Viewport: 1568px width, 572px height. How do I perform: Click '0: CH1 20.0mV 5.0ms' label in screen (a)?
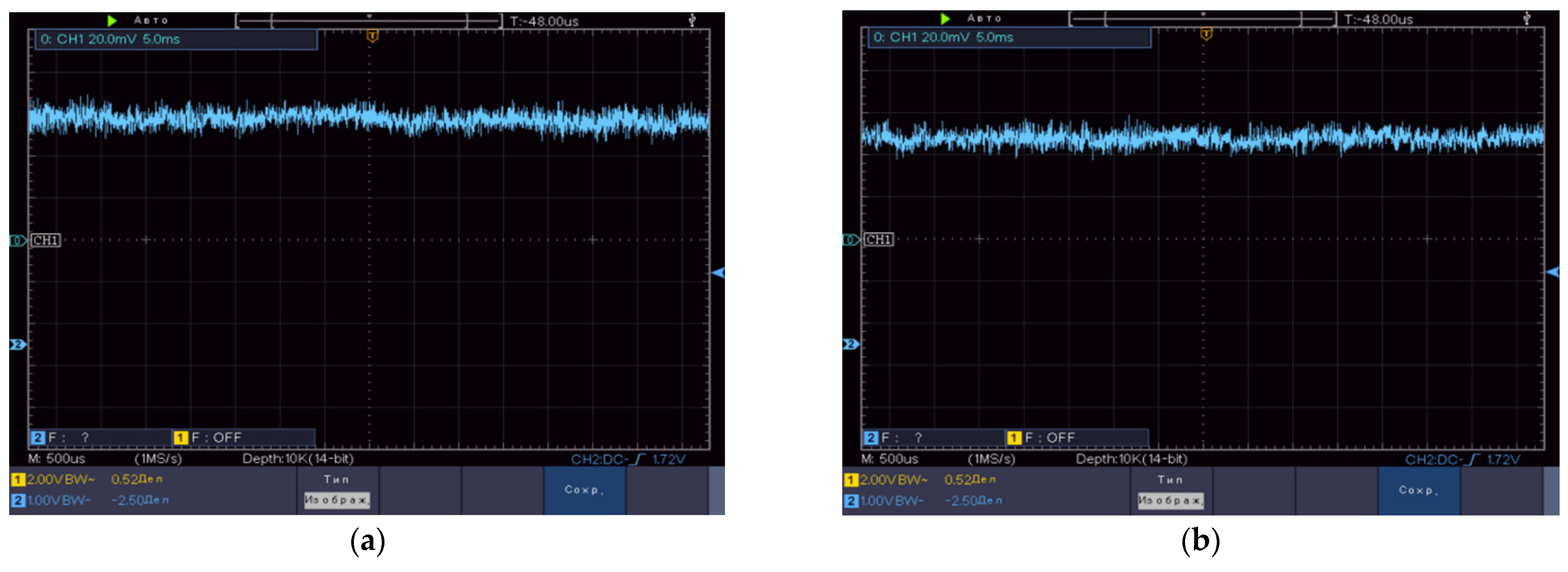click(110, 40)
